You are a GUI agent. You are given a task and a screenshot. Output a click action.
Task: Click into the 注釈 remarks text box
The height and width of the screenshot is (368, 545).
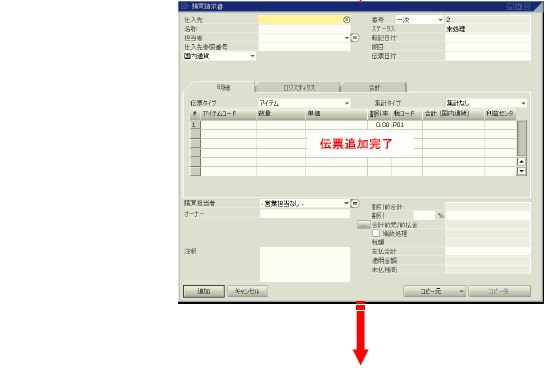tap(305, 264)
